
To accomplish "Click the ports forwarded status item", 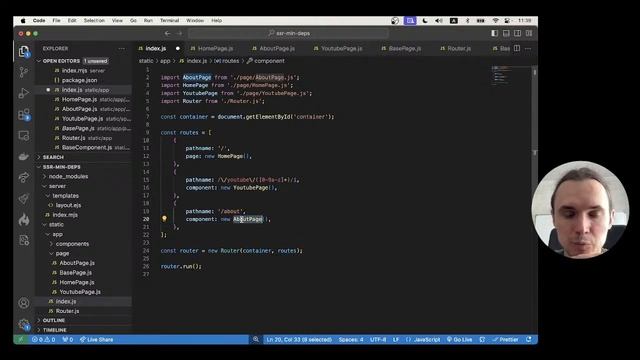I will tap(68, 340).
